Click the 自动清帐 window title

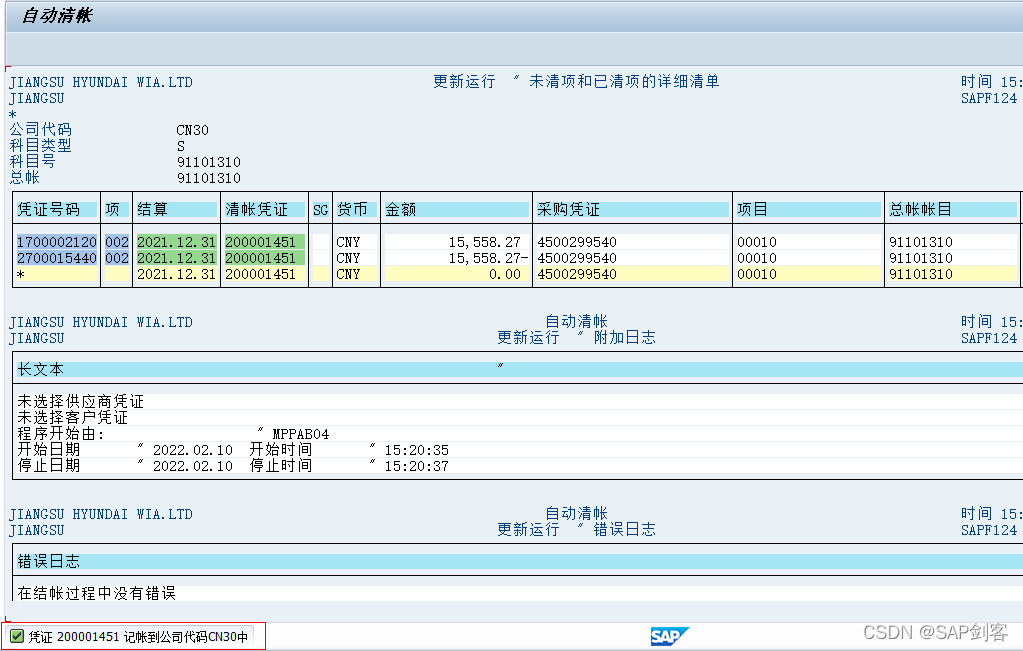click(57, 16)
